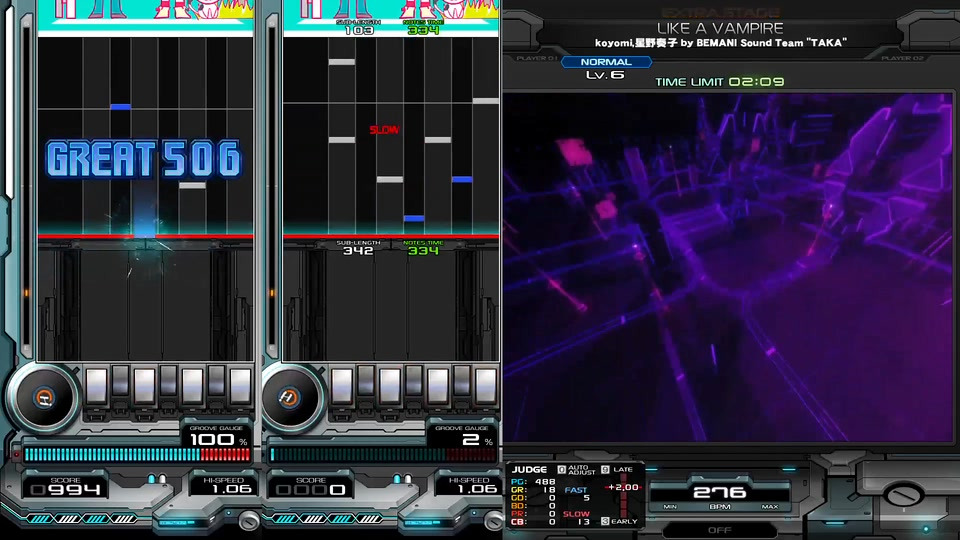Image resolution: width=960 pixels, height=540 pixels.
Task: Click the Lv.6 level label
Action: pyautogui.click(x=605, y=75)
